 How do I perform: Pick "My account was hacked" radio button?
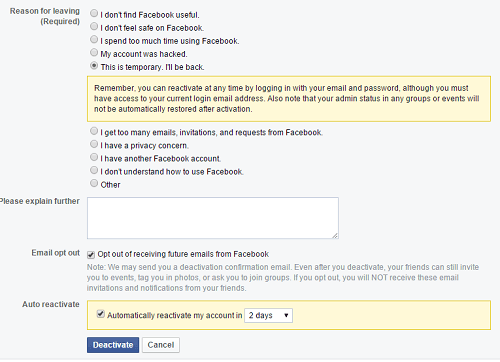click(94, 52)
